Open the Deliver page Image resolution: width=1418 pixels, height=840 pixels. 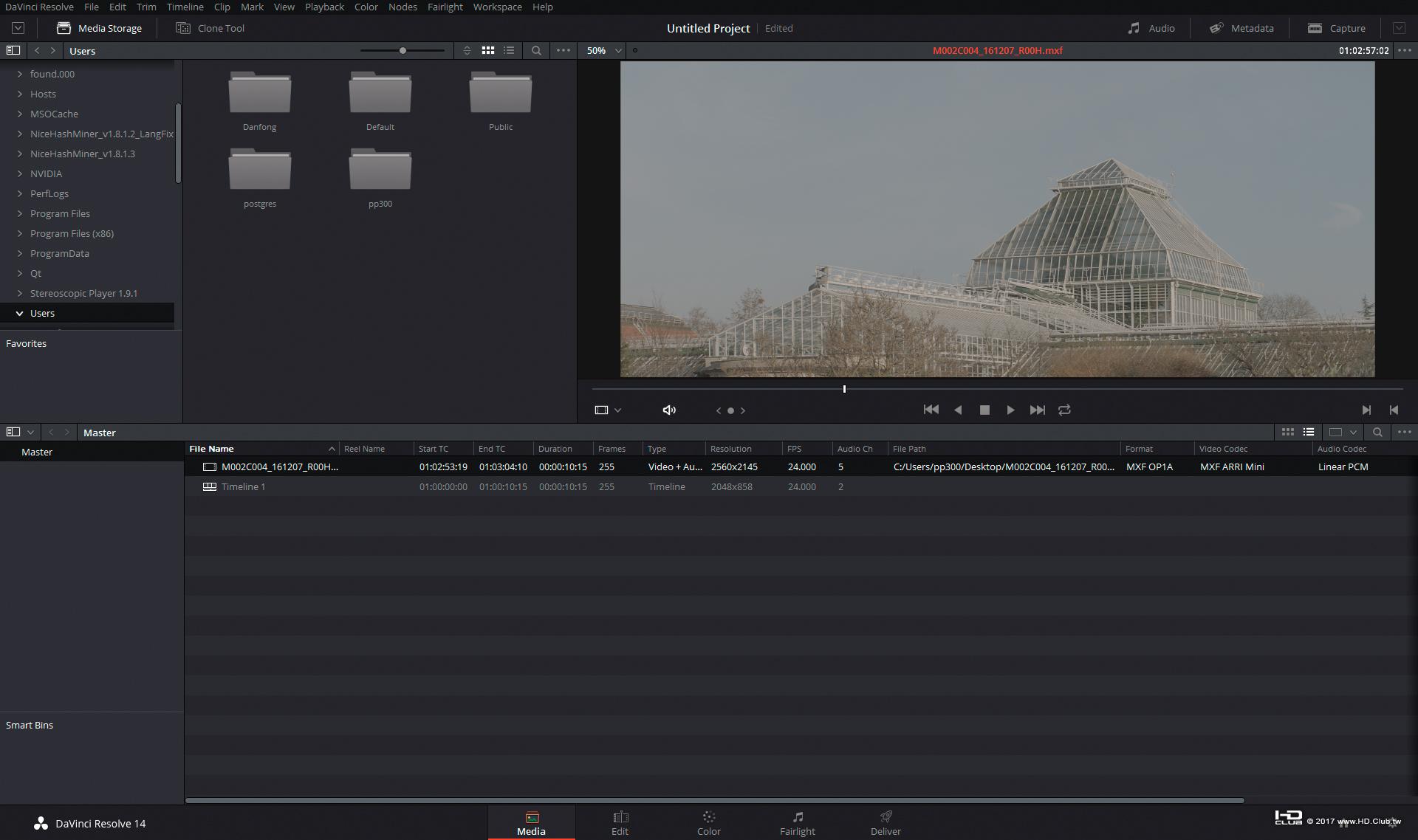click(886, 822)
